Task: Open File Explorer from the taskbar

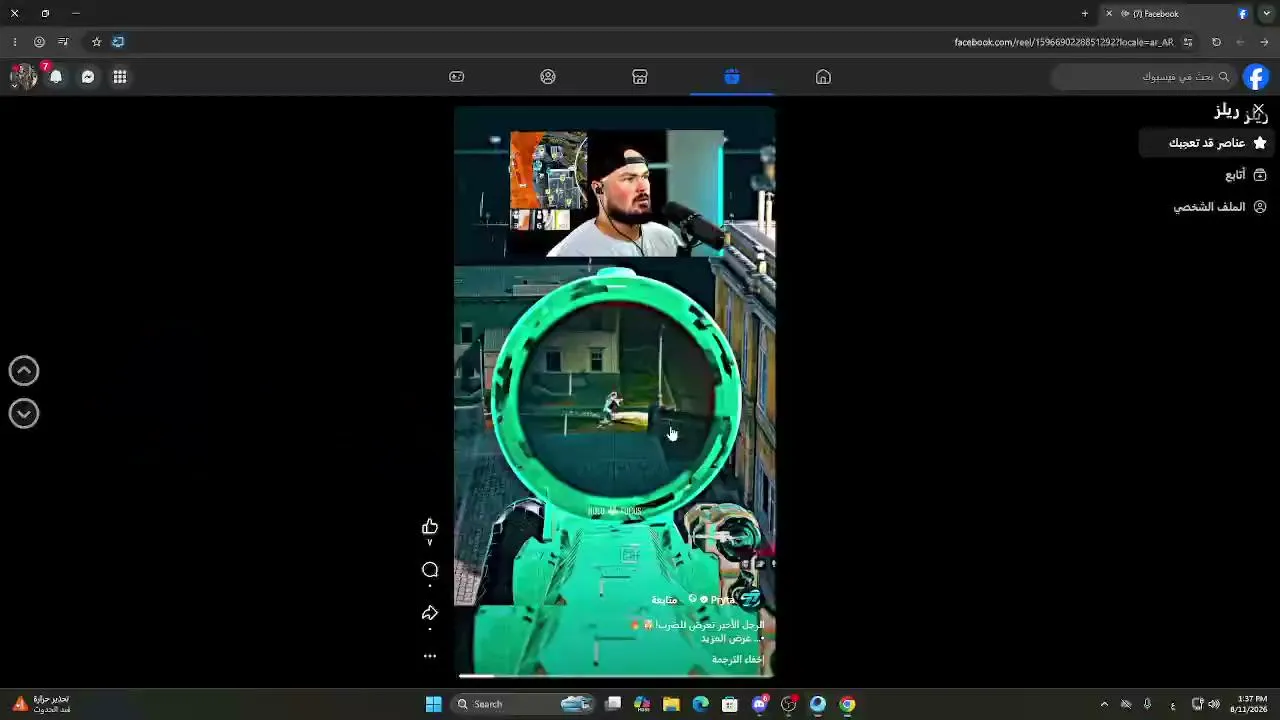Action: [x=671, y=704]
